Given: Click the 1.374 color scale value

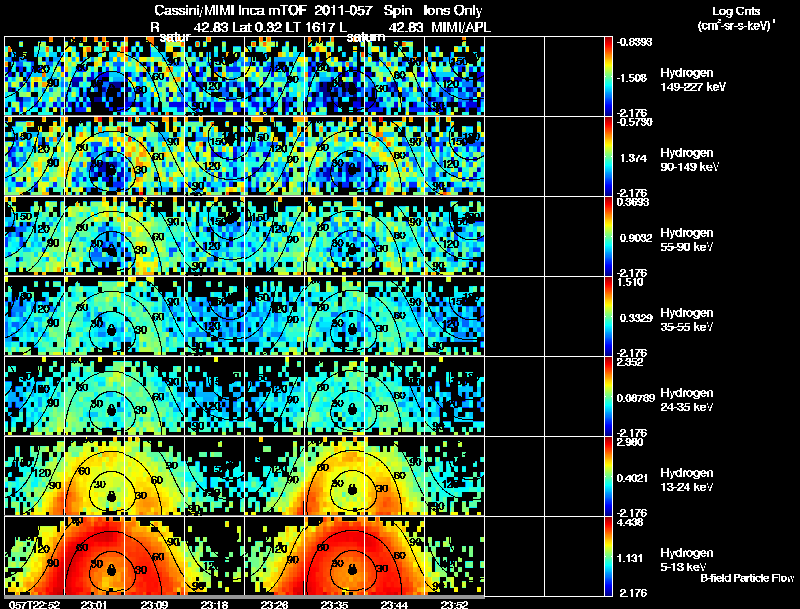Looking at the screenshot, I should pos(634,158).
